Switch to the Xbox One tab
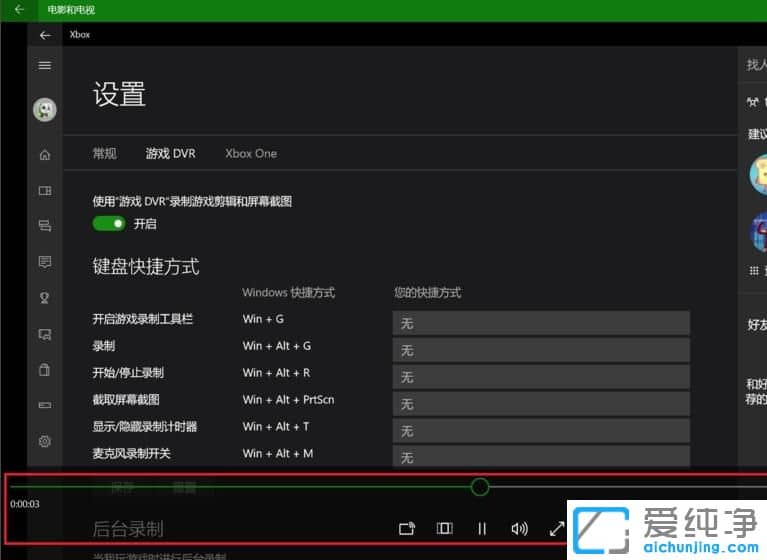This screenshot has width=767, height=560. [x=251, y=154]
